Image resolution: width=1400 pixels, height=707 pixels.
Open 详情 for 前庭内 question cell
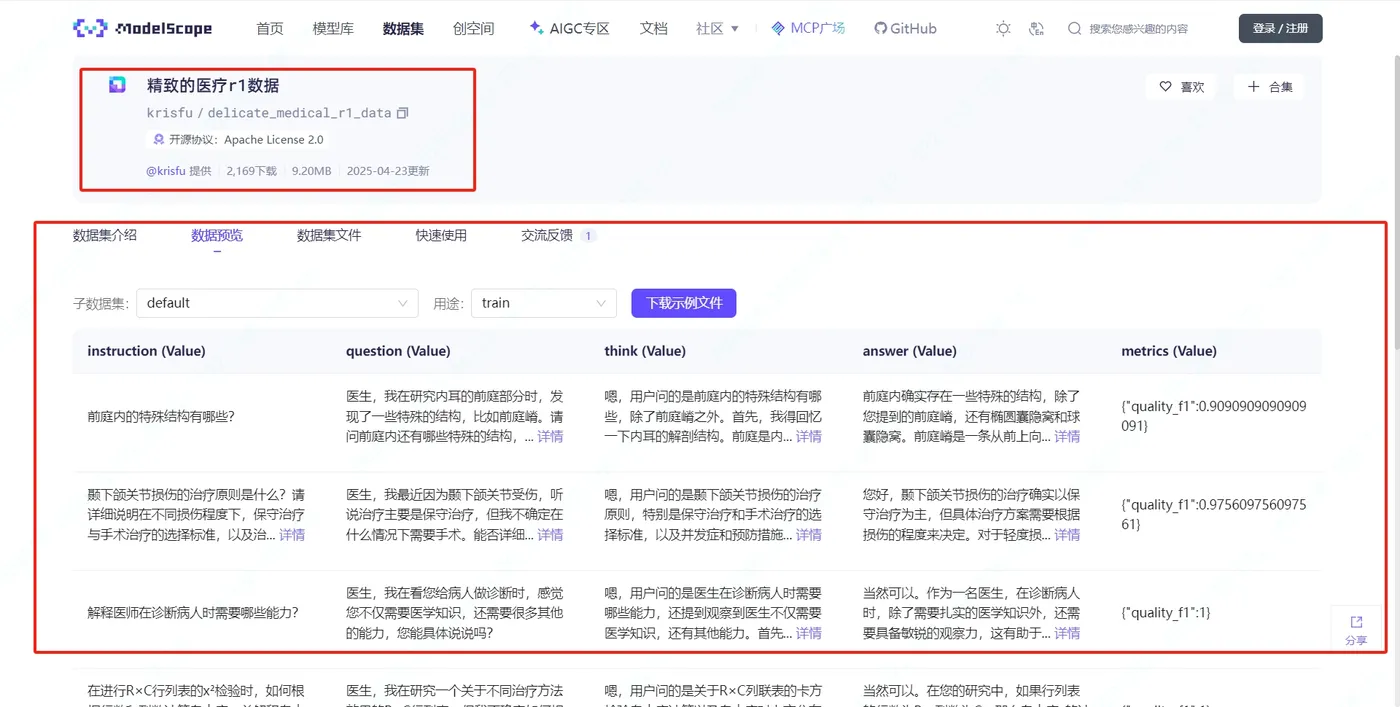(550, 437)
